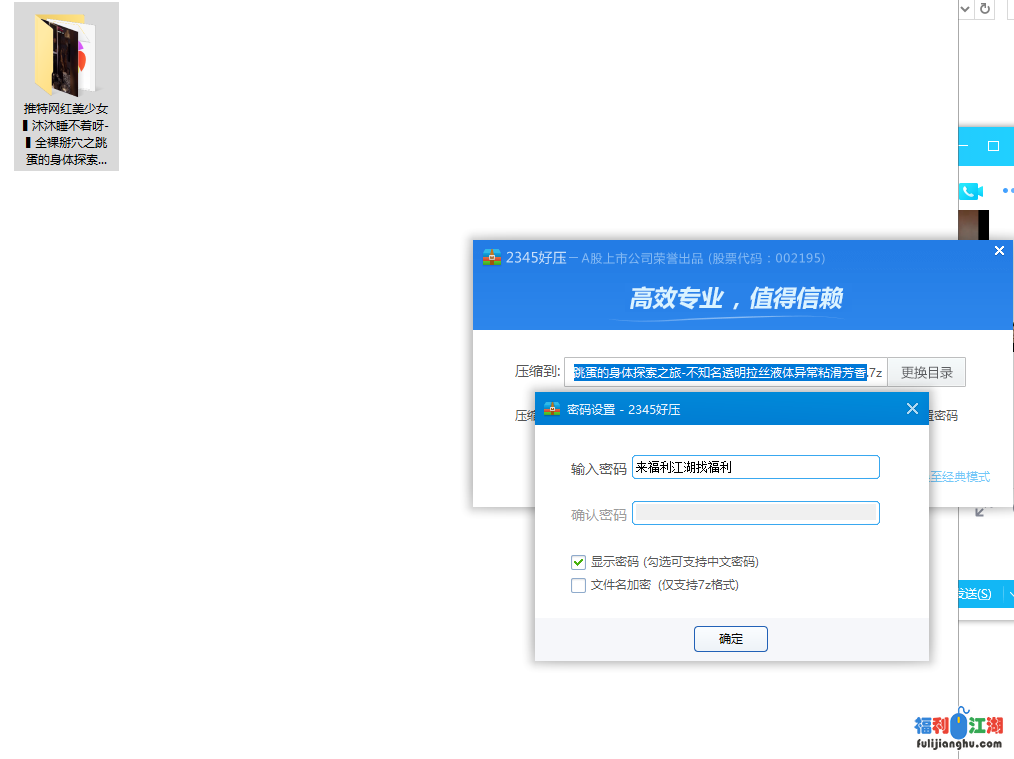This screenshot has width=1014, height=759.
Task: Enable the 文件名加密 checkbox
Action: click(578, 585)
